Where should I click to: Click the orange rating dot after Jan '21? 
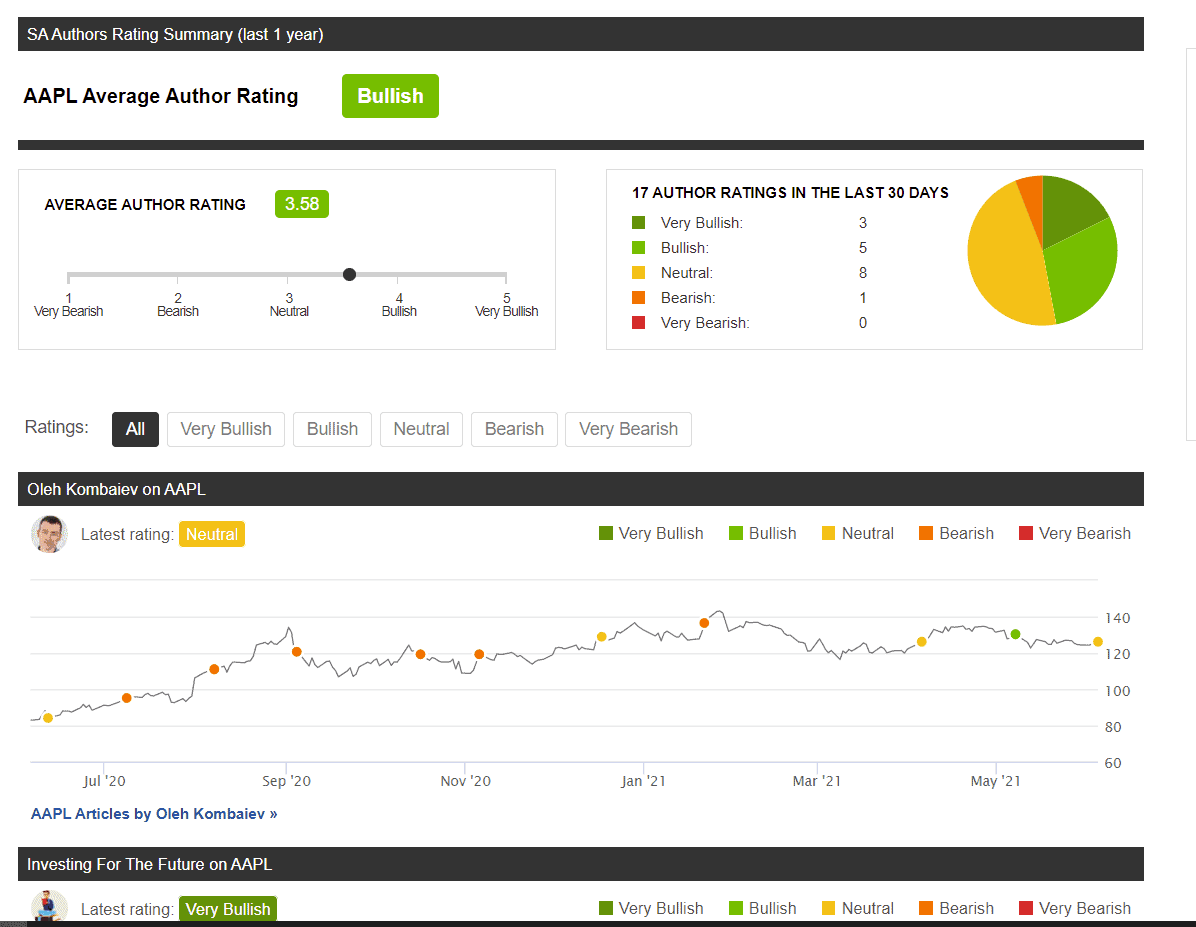click(x=704, y=623)
